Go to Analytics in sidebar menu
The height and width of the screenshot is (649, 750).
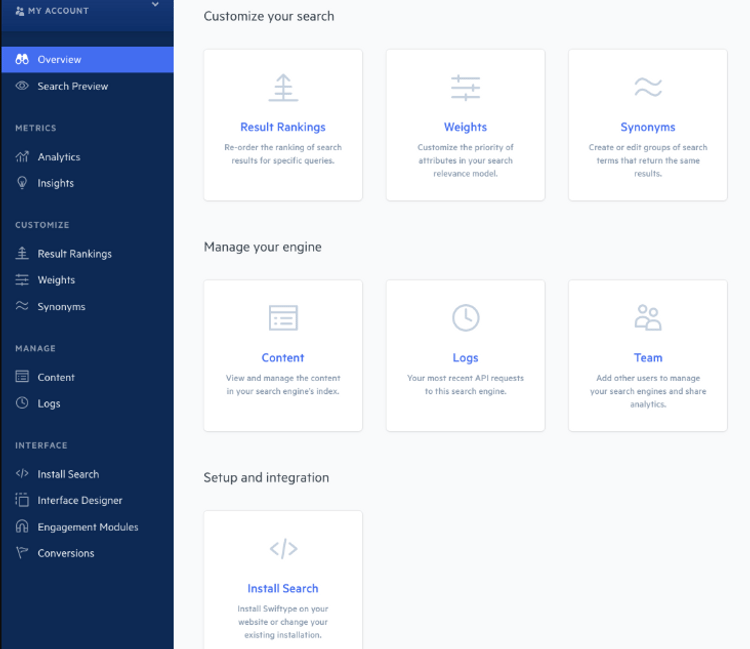88,157
